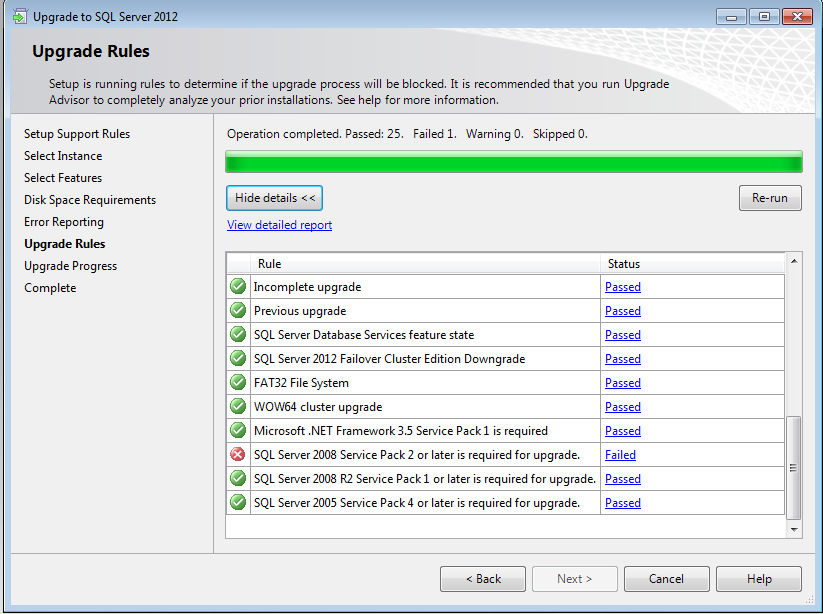Image resolution: width=823 pixels, height=614 pixels.
Task: Select Error Reporting step
Action: coord(64,222)
